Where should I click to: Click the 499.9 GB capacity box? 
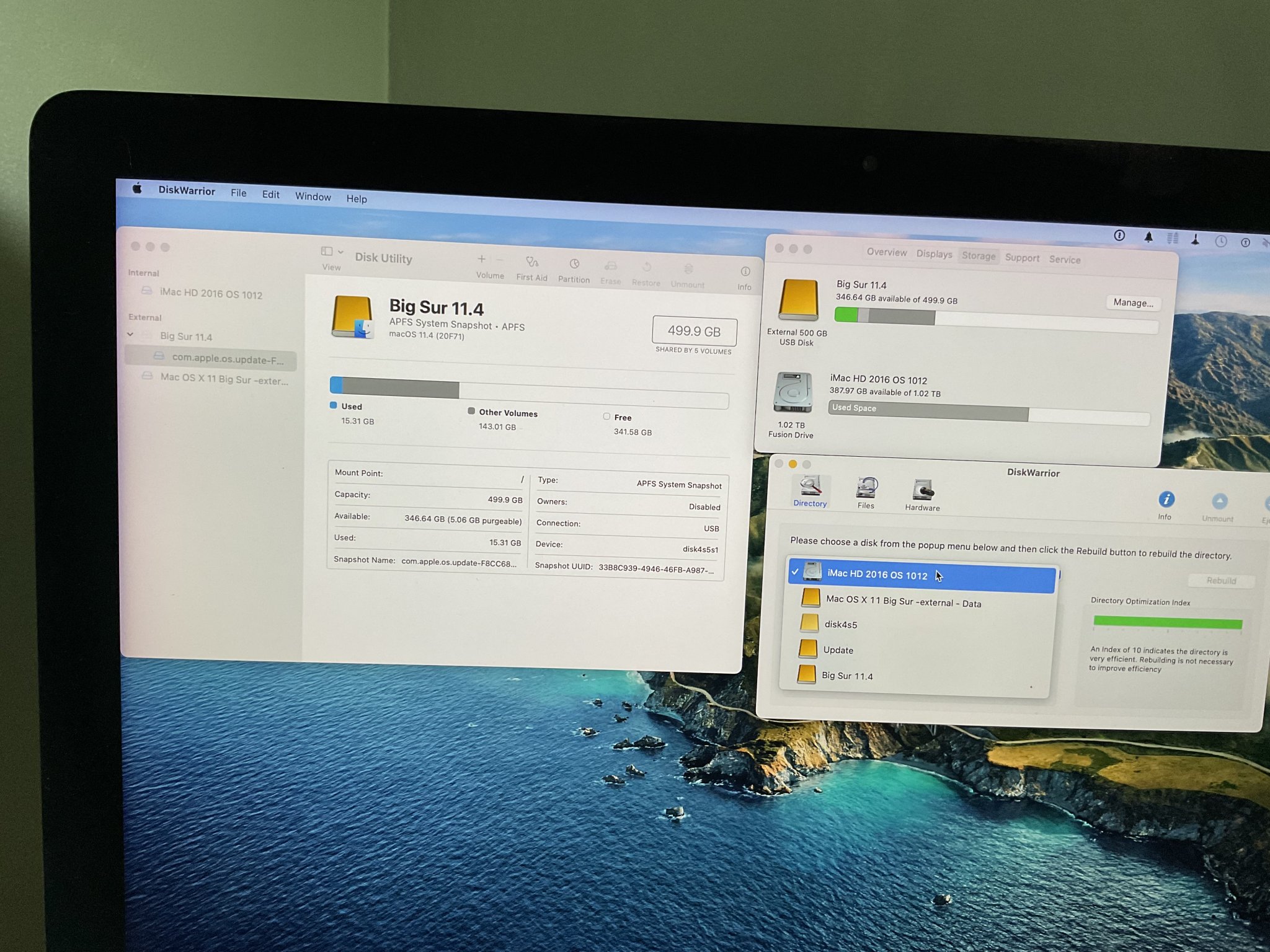click(694, 332)
